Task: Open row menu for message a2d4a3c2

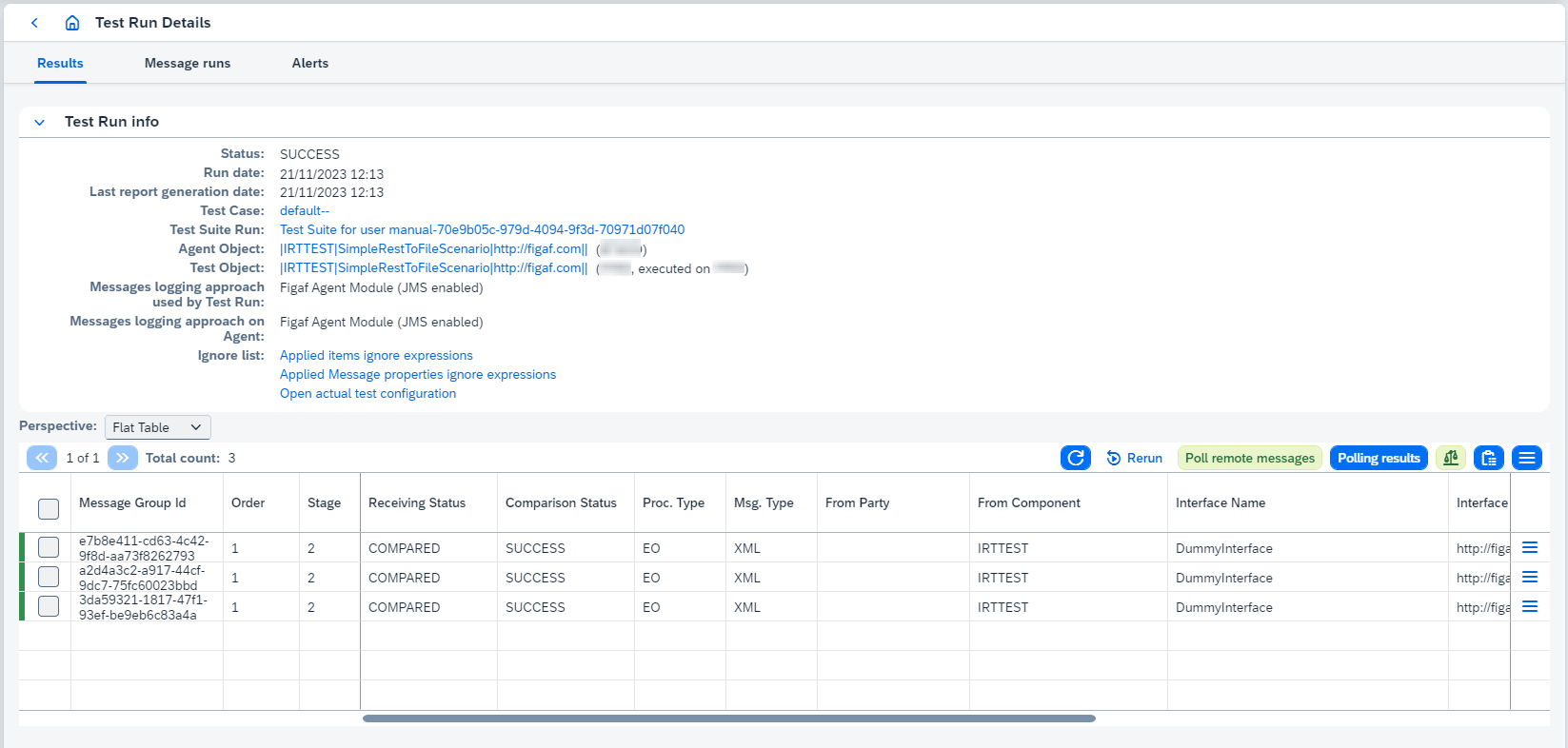Action: [1530, 577]
